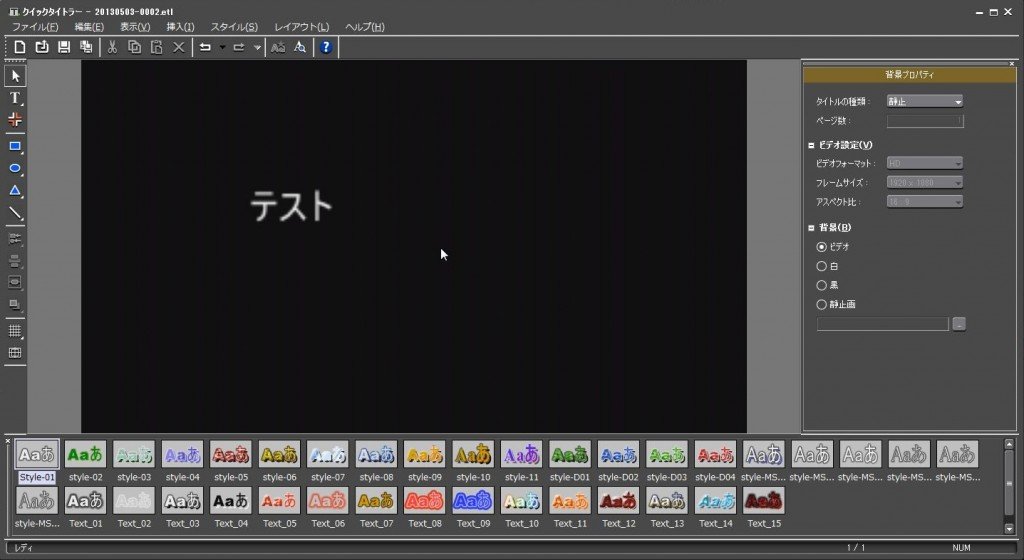Delete the selected object with X icon
This screenshot has width=1024, height=560.
(x=178, y=47)
